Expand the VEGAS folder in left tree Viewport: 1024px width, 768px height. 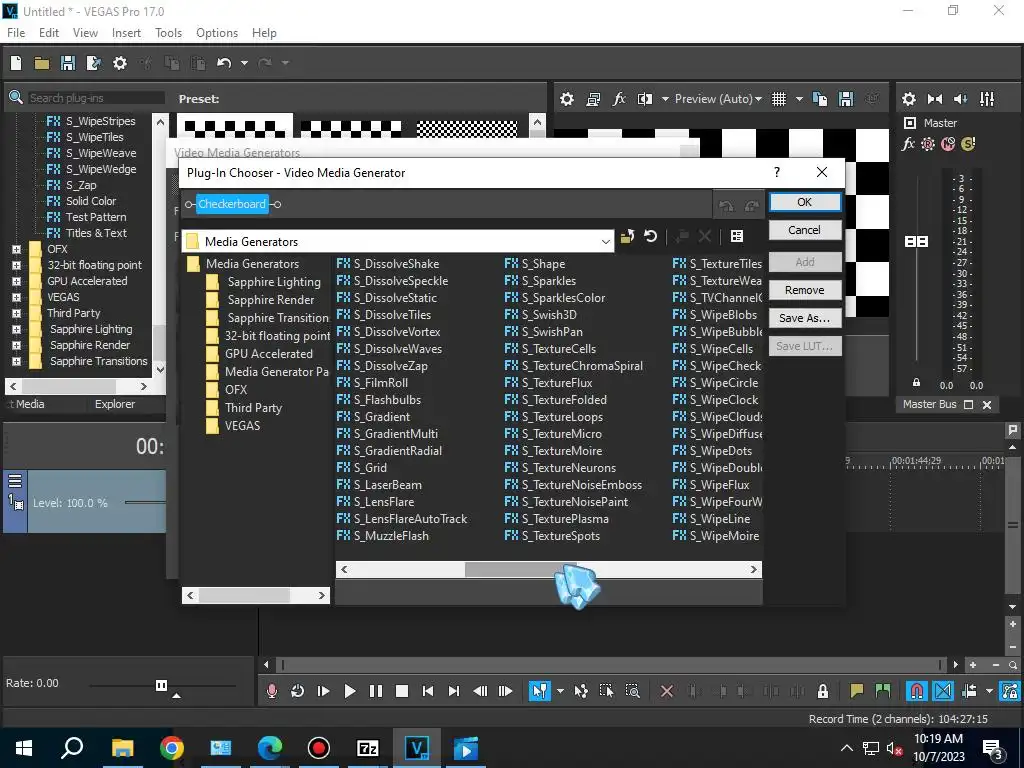pyautogui.click(x=16, y=297)
